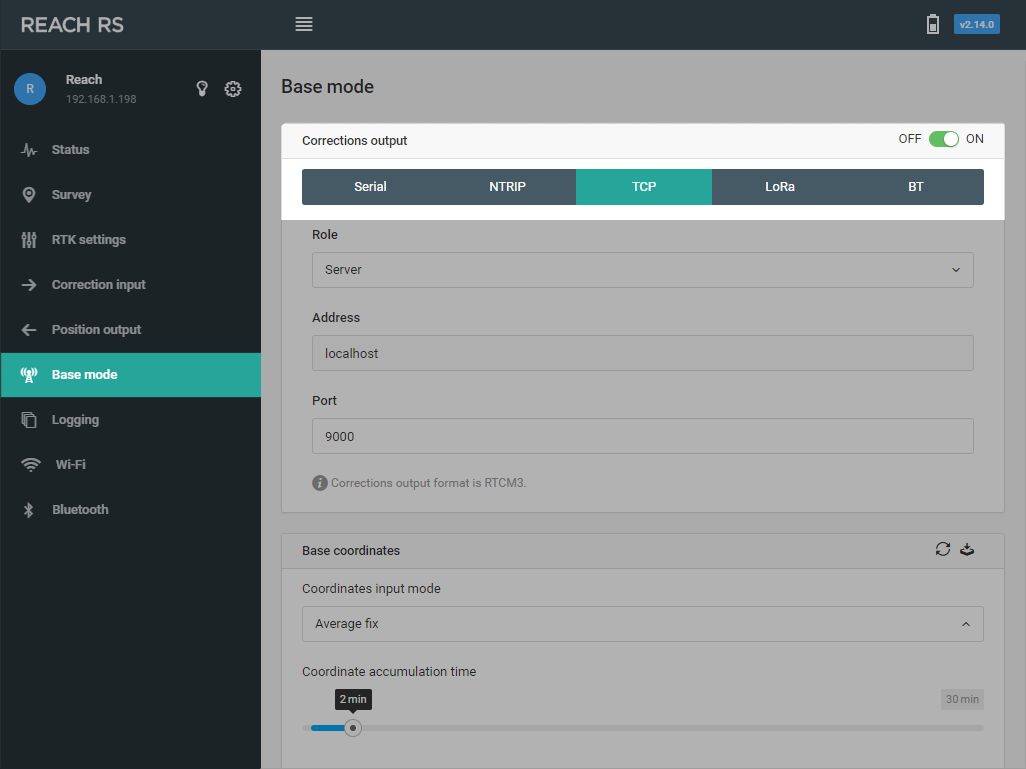
Task: Expand the Coordinates input mode dropdown
Action: [x=643, y=624]
